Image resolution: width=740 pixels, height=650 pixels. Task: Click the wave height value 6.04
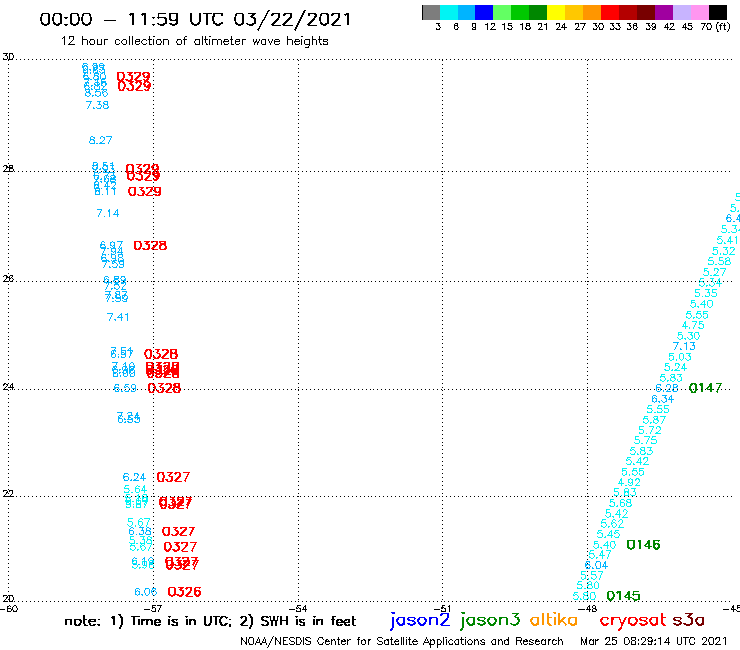tap(597, 565)
